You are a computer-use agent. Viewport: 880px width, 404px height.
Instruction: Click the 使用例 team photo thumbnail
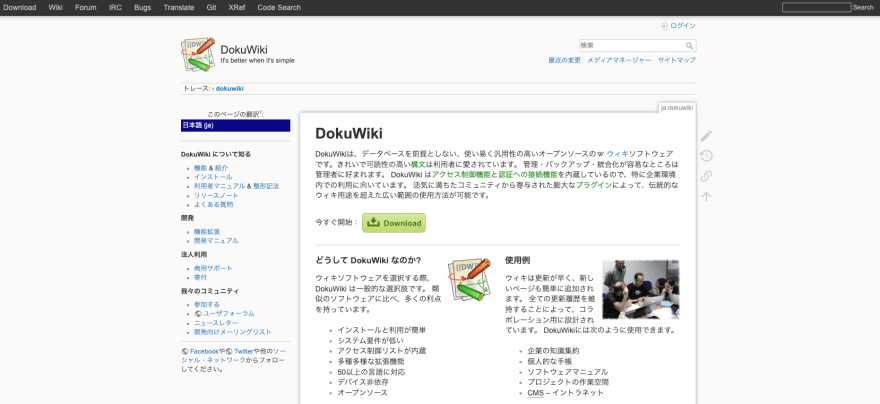click(x=641, y=290)
